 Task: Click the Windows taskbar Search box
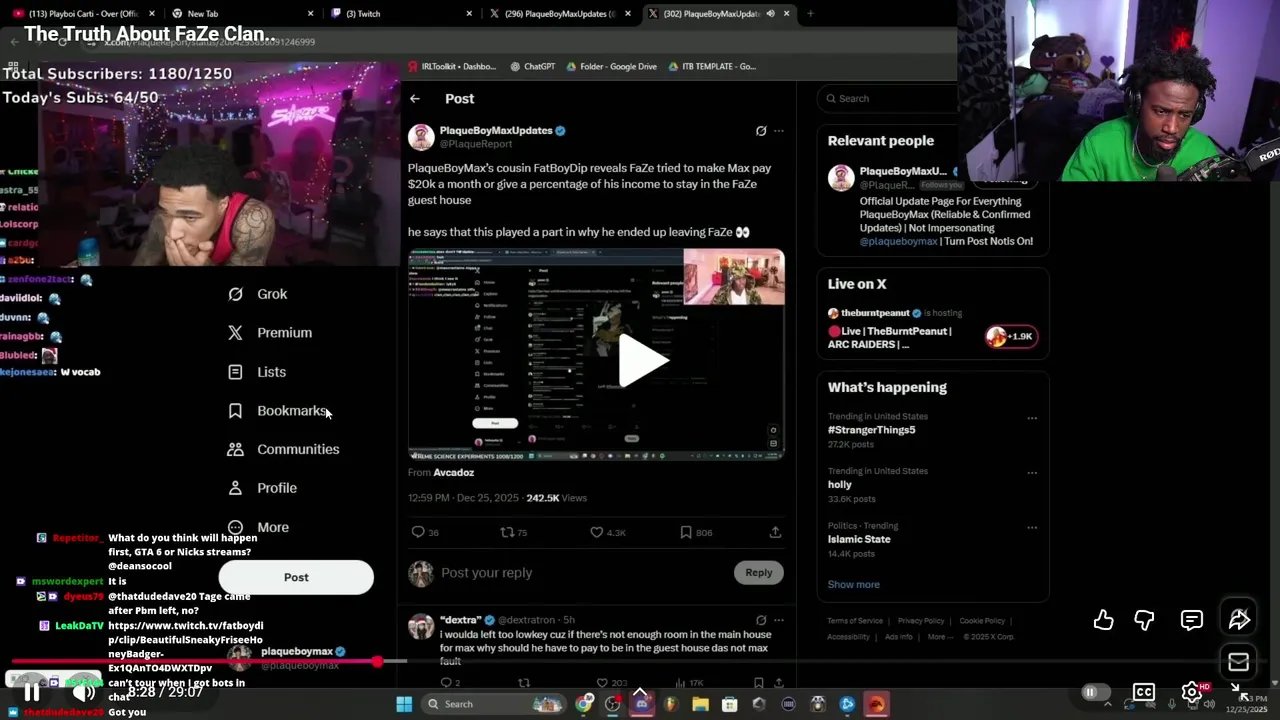click(495, 704)
